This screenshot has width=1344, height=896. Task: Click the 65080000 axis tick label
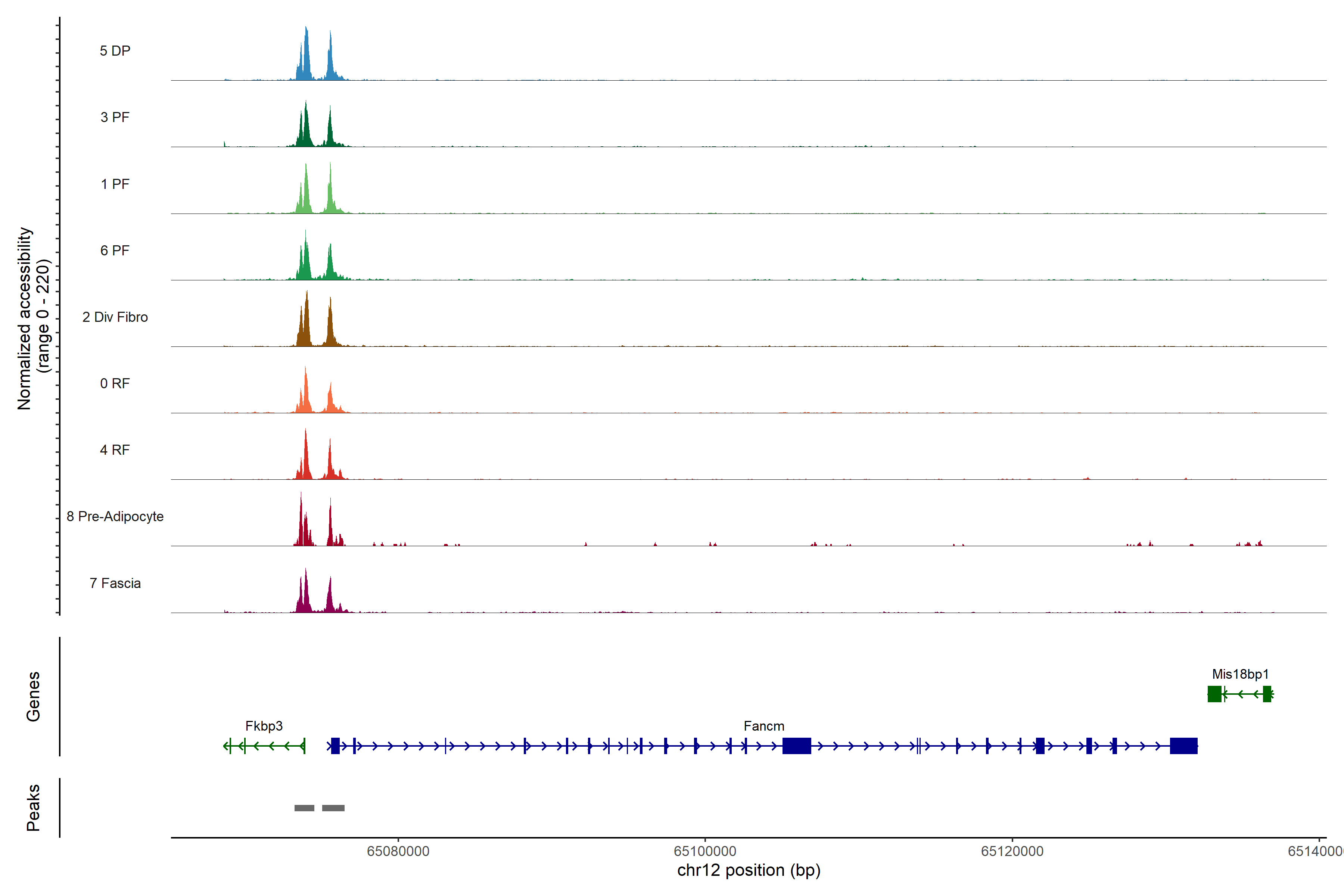(x=398, y=851)
